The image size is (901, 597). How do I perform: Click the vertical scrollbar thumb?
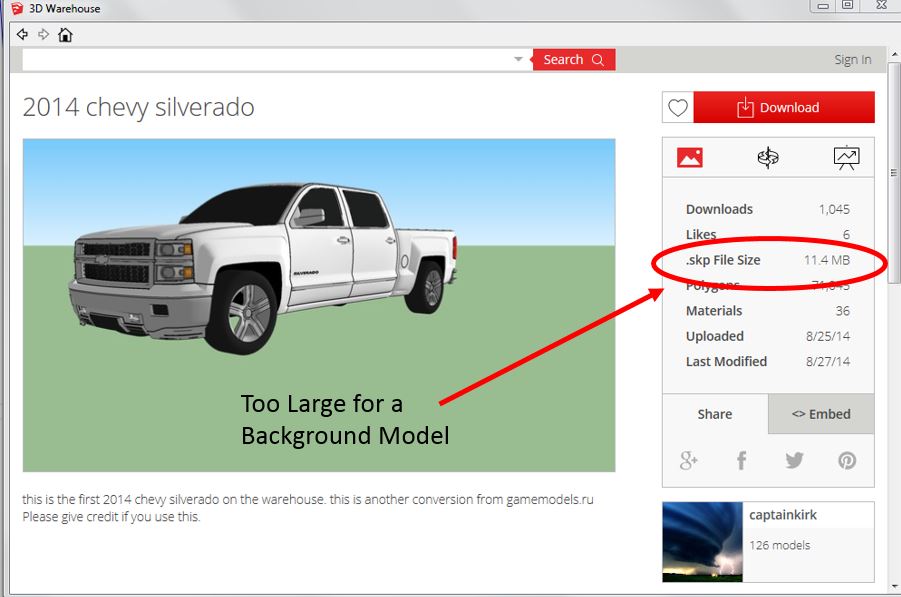(894, 172)
